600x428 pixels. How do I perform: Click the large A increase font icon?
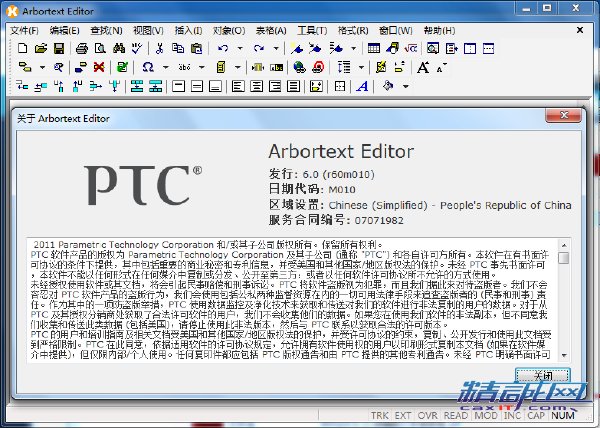click(423, 67)
